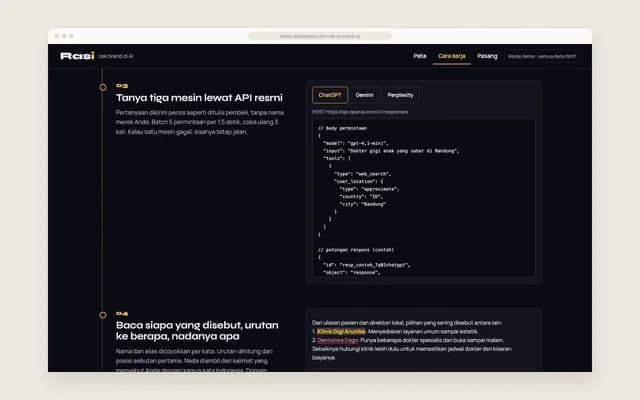Click the browser address bar
640x400 pixels.
click(x=320, y=36)
